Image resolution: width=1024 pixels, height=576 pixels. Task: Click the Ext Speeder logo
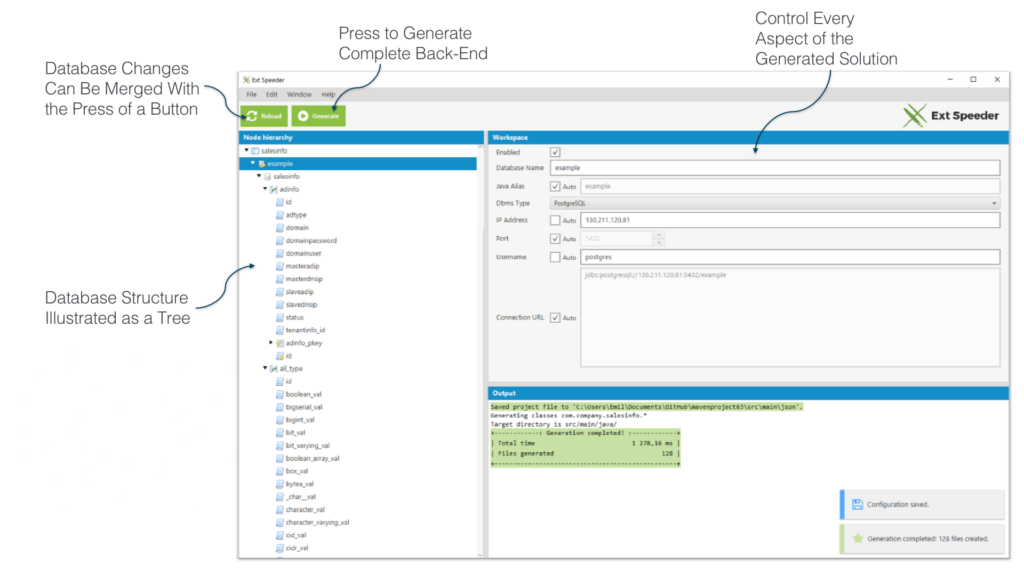pyautogui.click(x=951, y=116)
